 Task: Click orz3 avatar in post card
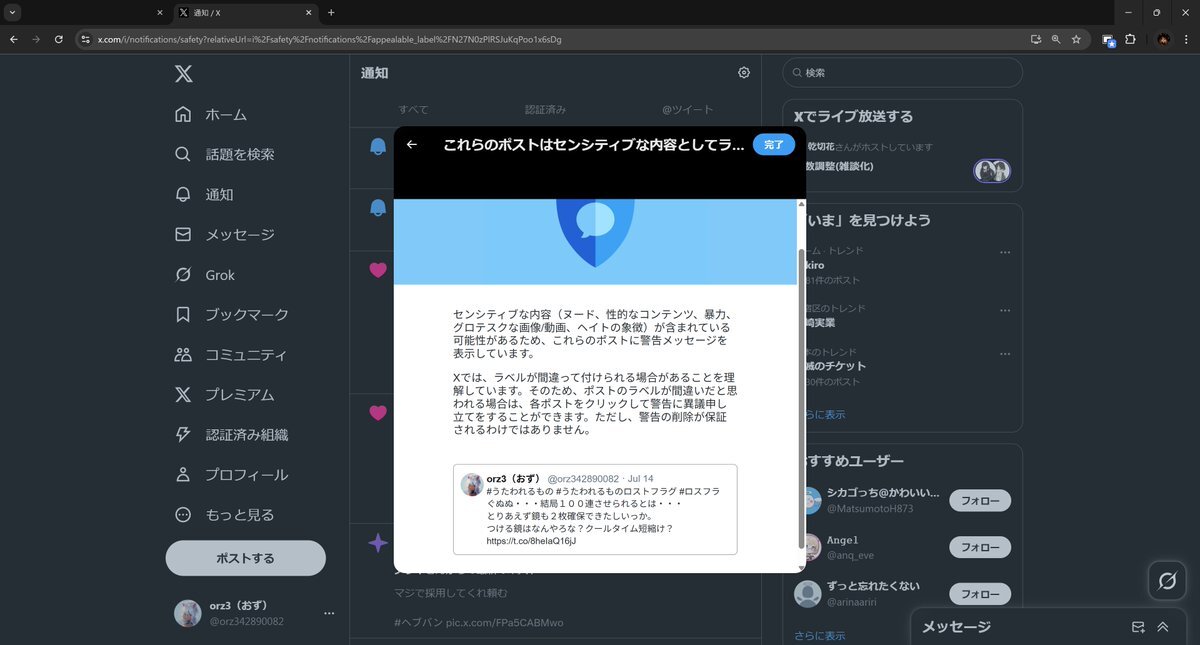point(472,484)
